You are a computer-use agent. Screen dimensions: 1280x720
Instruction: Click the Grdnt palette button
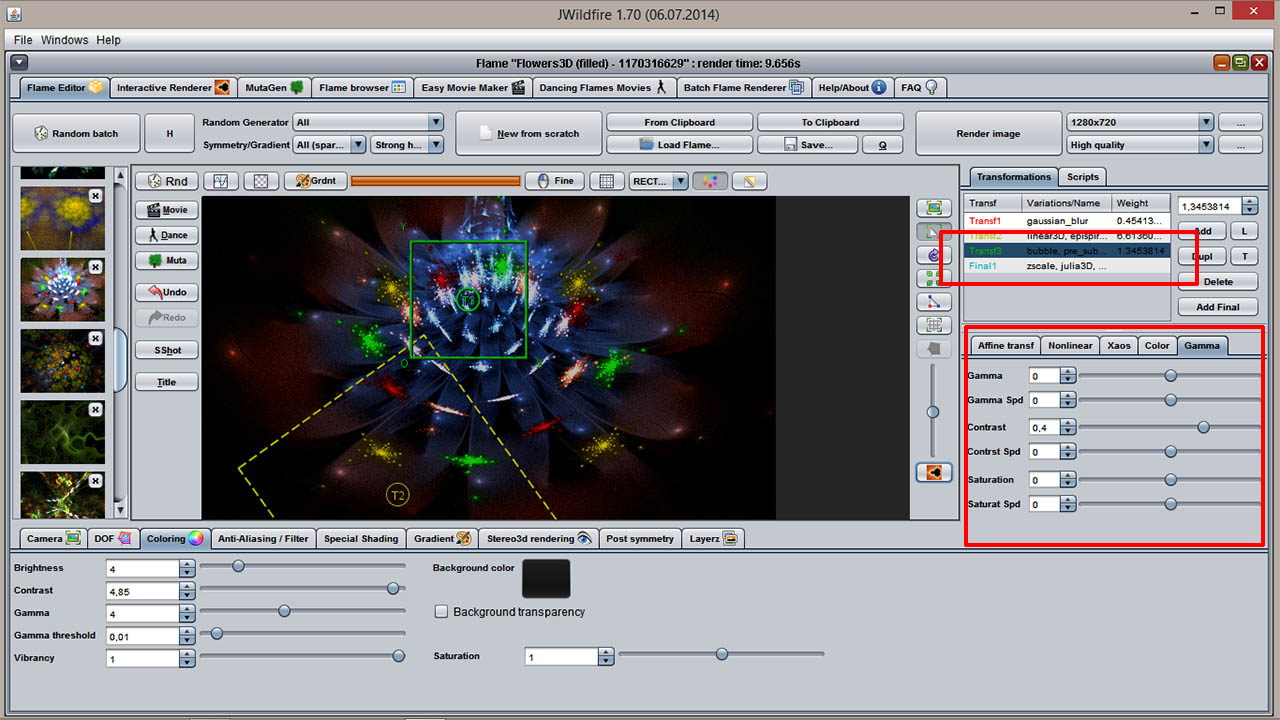[316, 181]
